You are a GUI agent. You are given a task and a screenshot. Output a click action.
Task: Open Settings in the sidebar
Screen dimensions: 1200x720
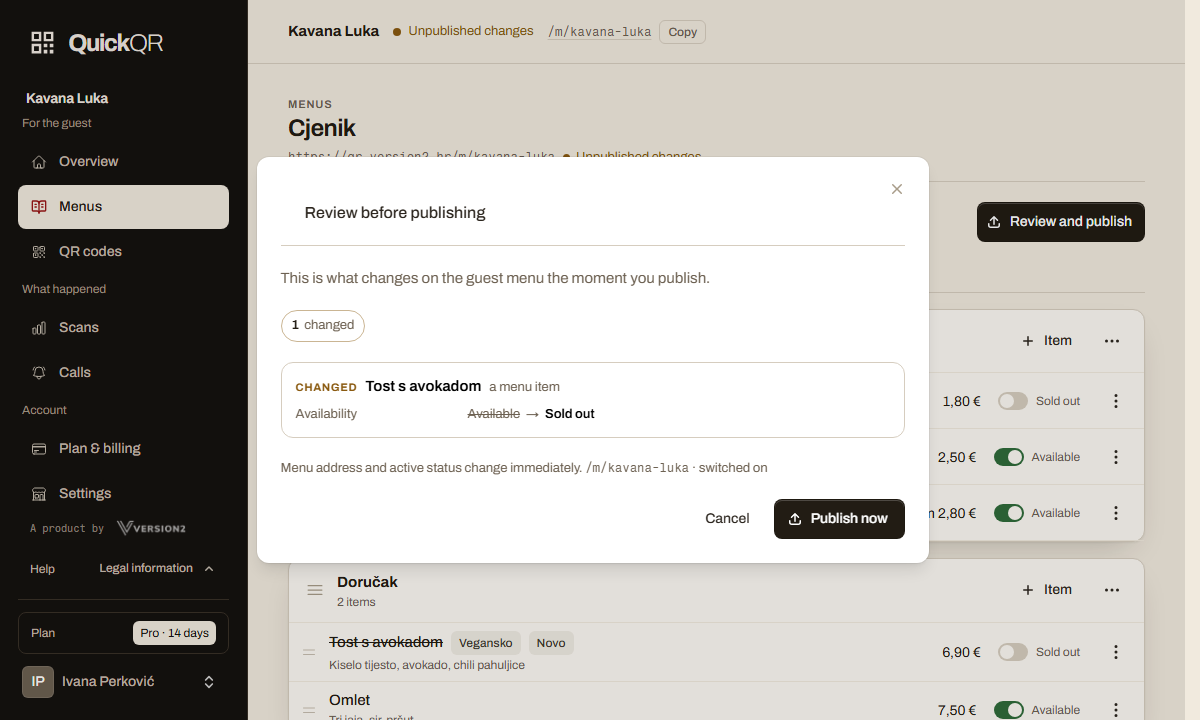click(123, 493)
